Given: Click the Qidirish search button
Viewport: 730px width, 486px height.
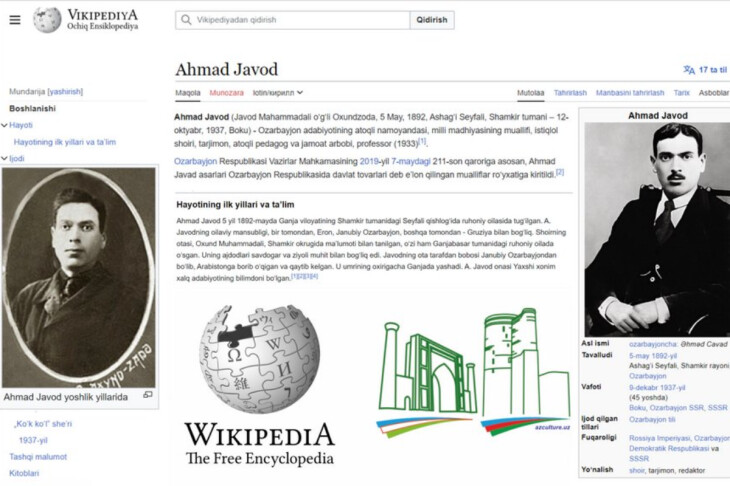Looking at the screenshot, I should 432,20.
